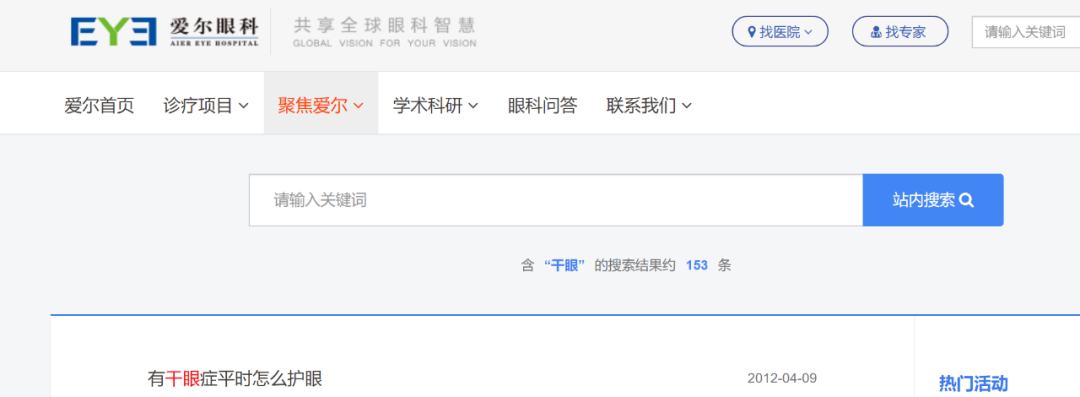Open the 眼科问答 page
Viewport: 1080px width, 397px height.
pyautogui.click(x=542, y=106)
